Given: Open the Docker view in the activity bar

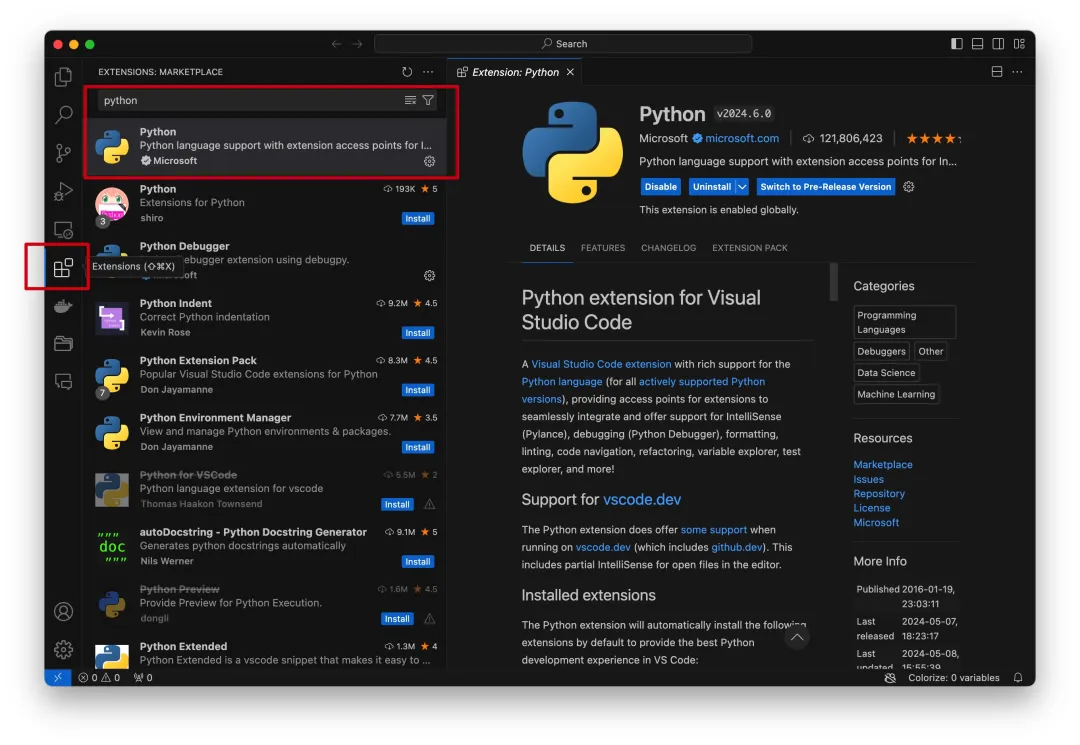Looking at the screenshot, I should coord(63,306).
